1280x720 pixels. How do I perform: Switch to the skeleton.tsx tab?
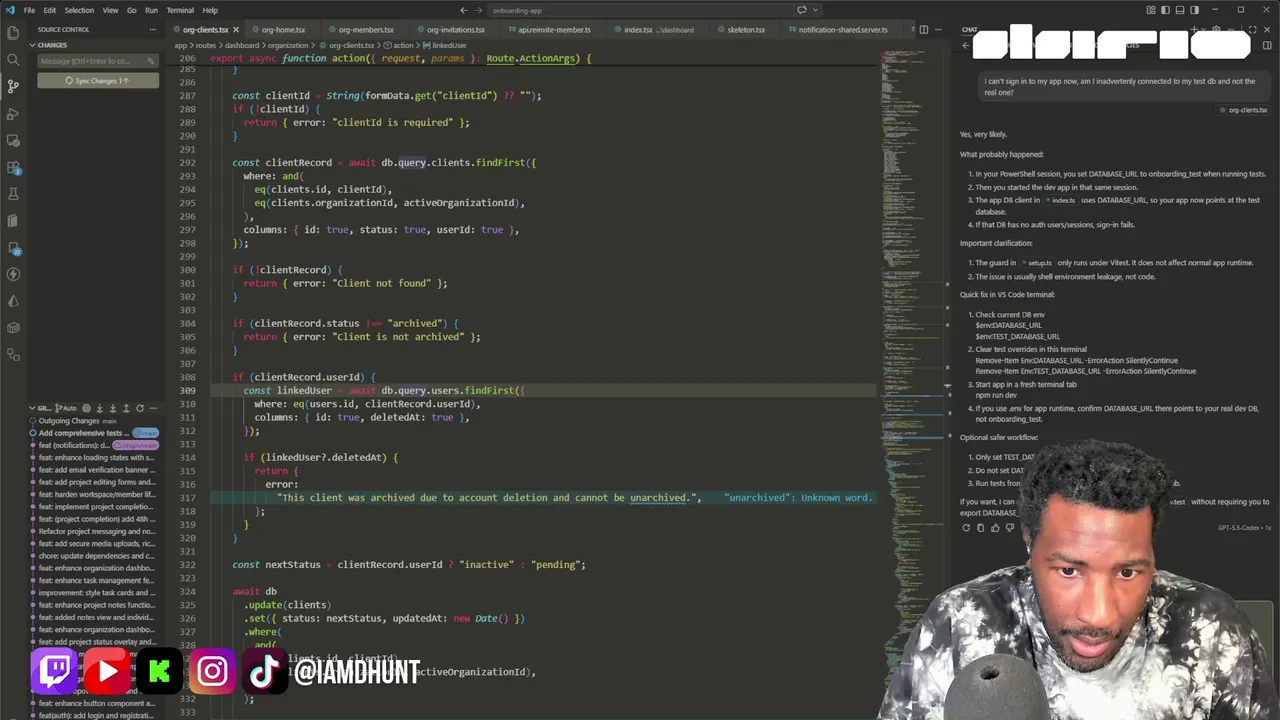pyautogui.click(x=746, y=30)
